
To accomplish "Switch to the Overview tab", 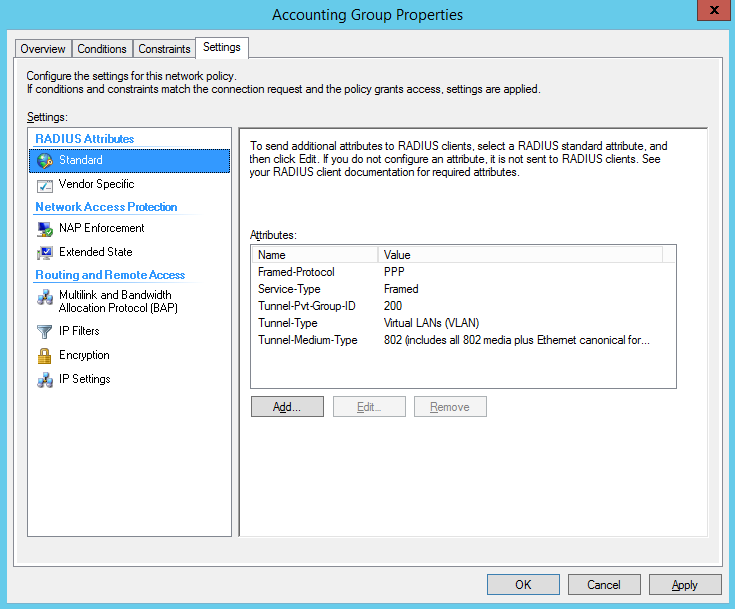I will [x=43, y=49].
